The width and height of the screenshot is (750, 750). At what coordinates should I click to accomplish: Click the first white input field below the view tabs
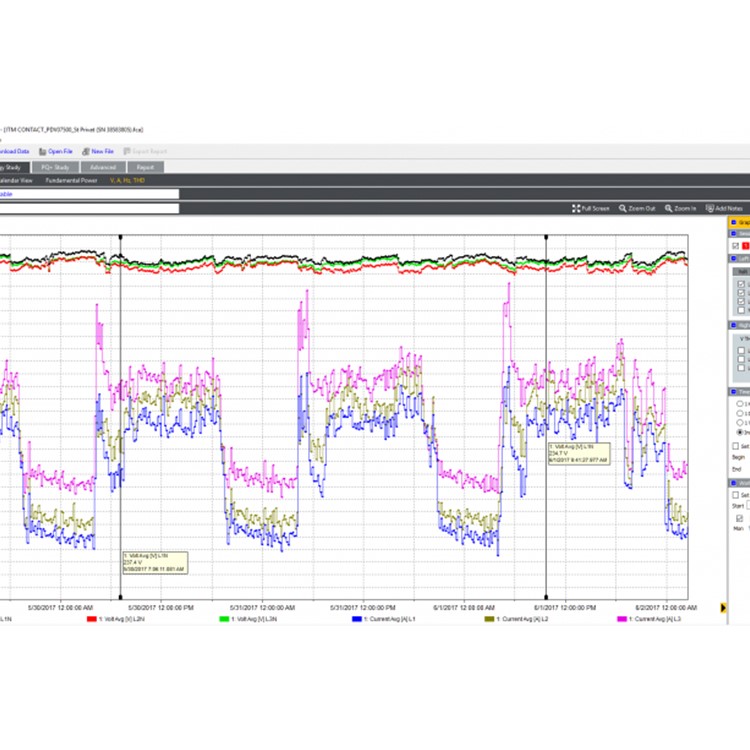[x=90, y=195]
